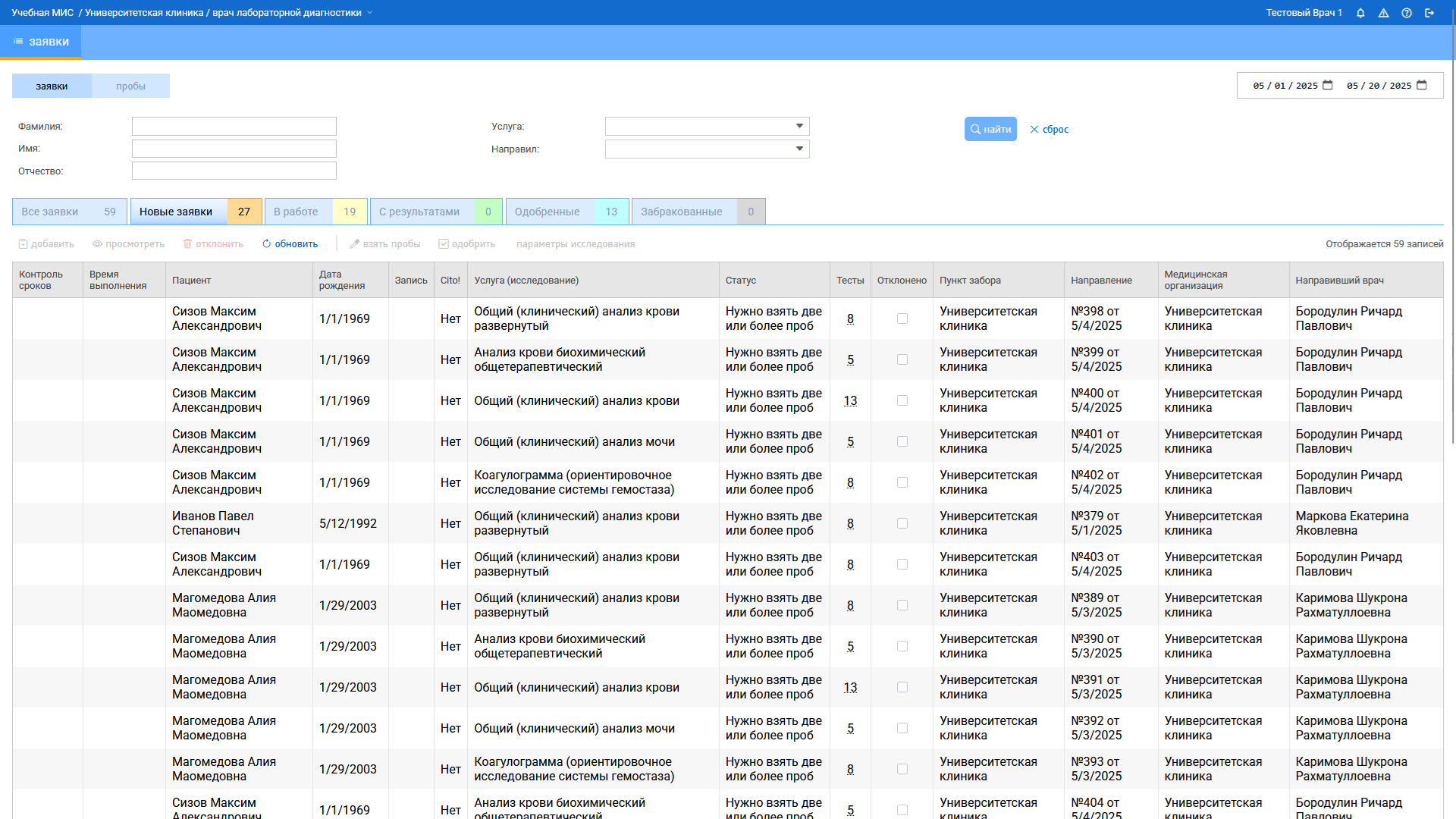Expand the 'Услуга' dropdown

coord(799,127)
